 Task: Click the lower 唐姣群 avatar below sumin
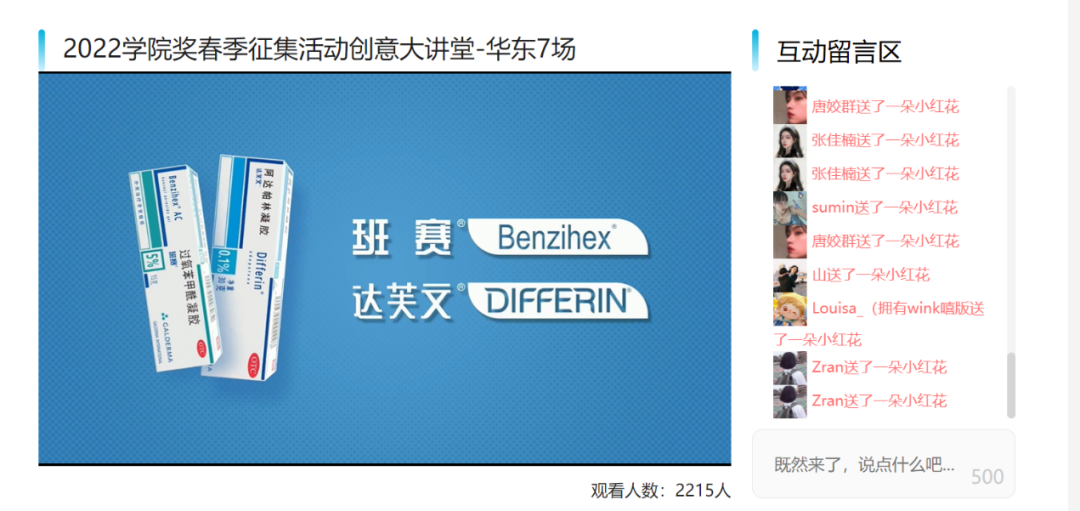tap(789, 242)
